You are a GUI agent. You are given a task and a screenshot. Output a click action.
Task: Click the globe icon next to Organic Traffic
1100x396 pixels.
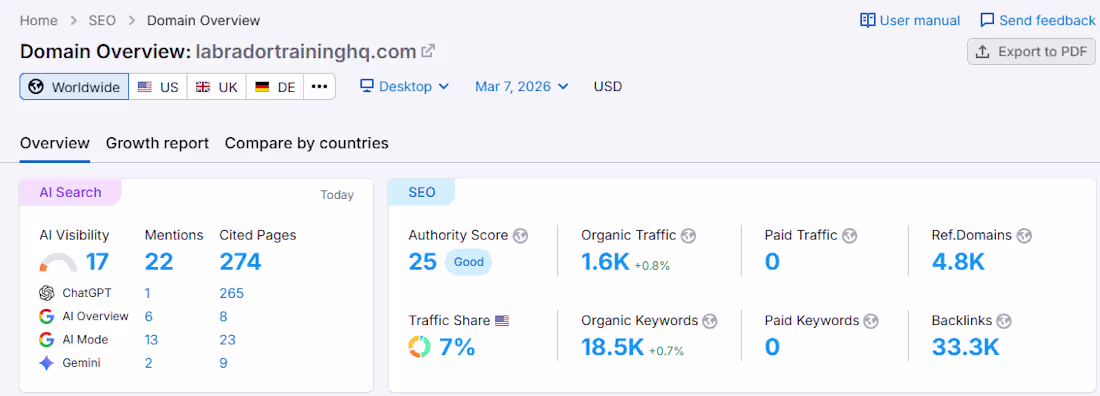point(688,236)
